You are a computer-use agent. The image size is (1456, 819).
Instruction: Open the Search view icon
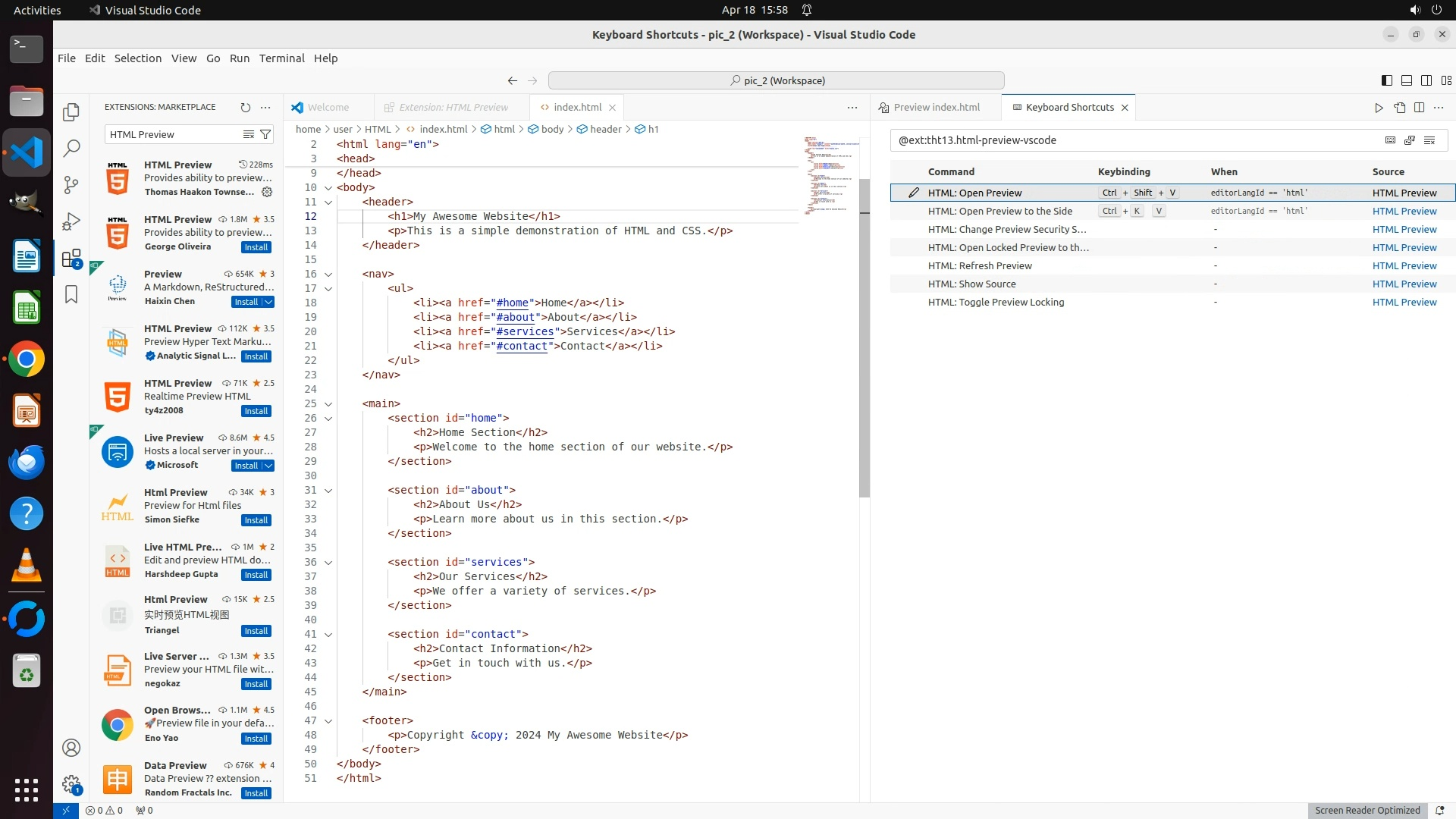[x=71, y=149]
